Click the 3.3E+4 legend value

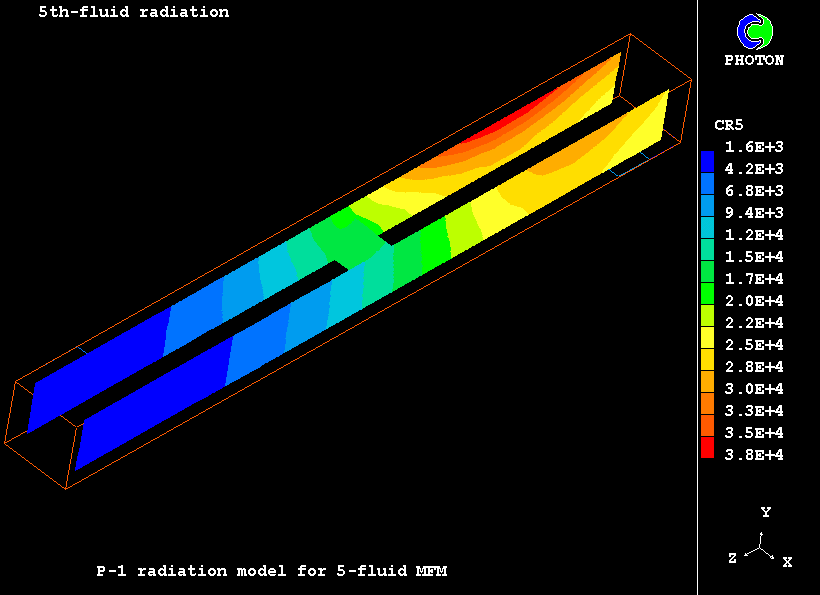click(754, 411)
